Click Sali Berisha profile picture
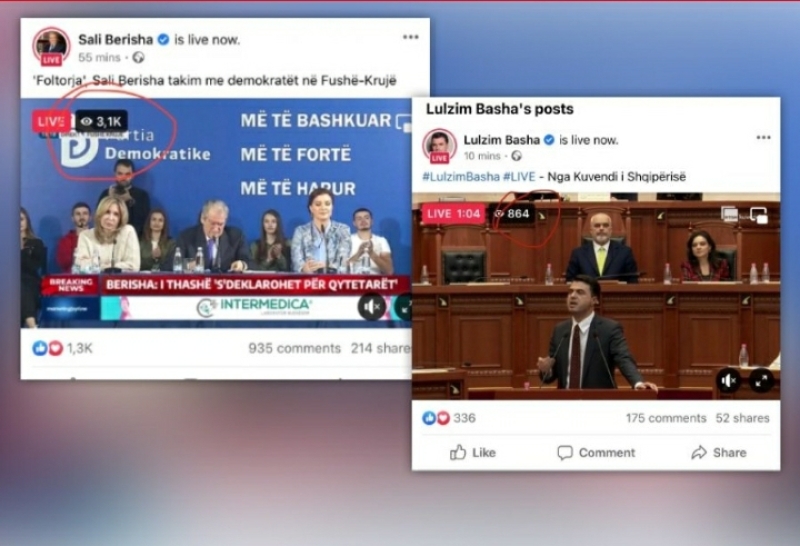Screen dimensions: 800x546 coord(52,46)
